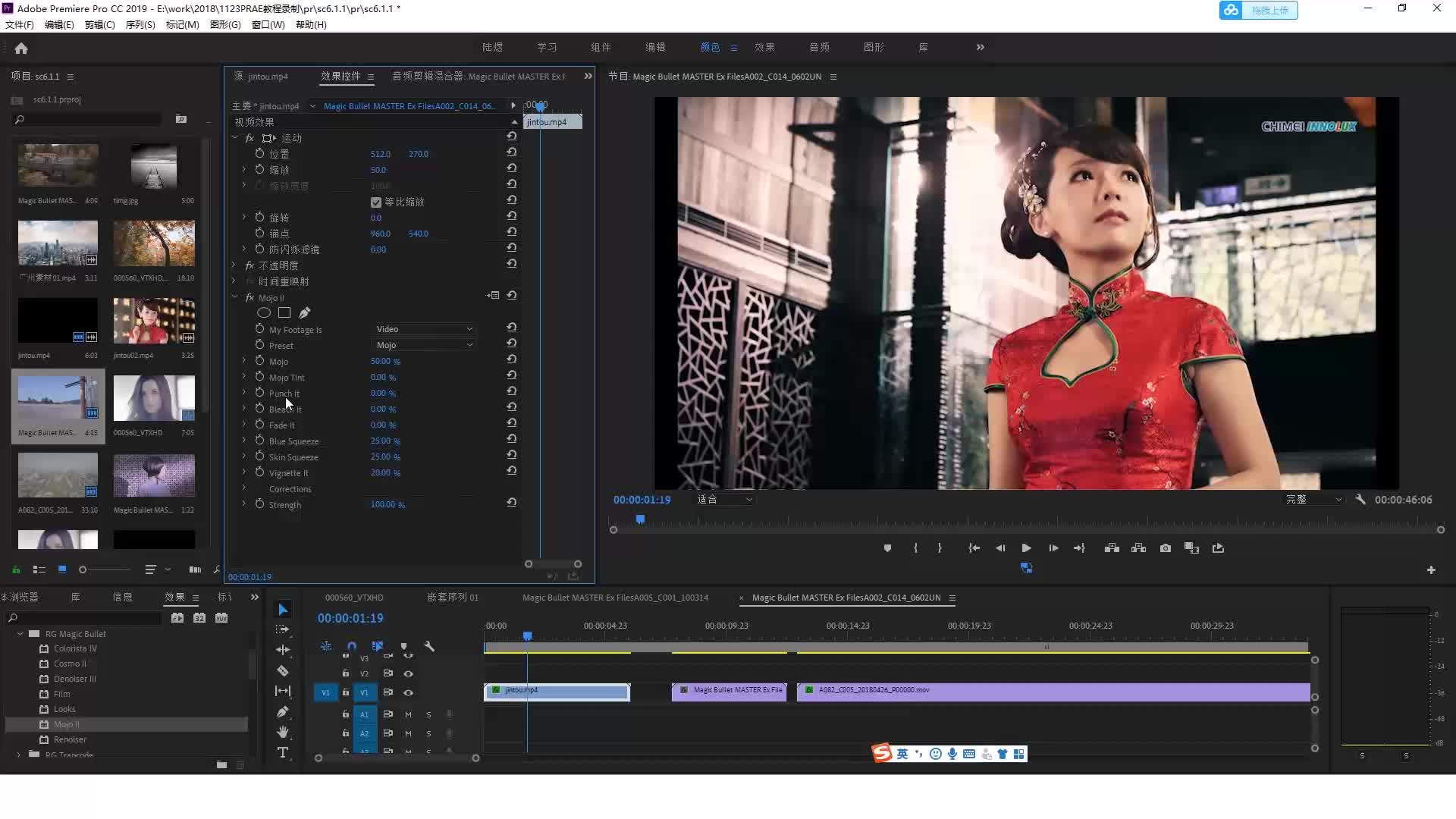Select jintou02.mp4 thumbnail in project bin
The height and width of the screenshot is (819, 1456).
[x=154, y=321]
